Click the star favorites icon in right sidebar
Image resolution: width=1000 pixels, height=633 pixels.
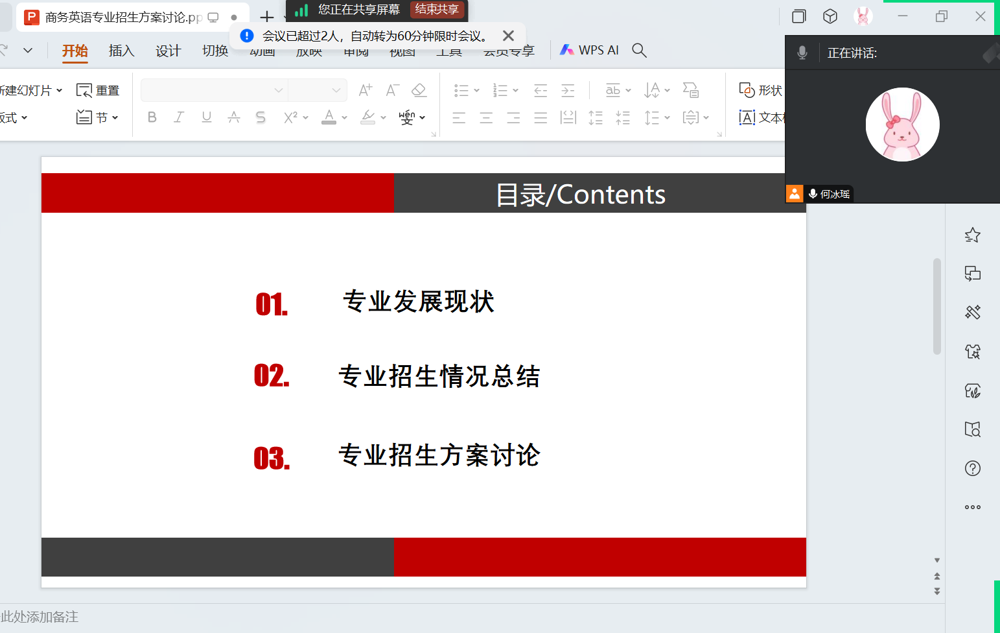971,234
